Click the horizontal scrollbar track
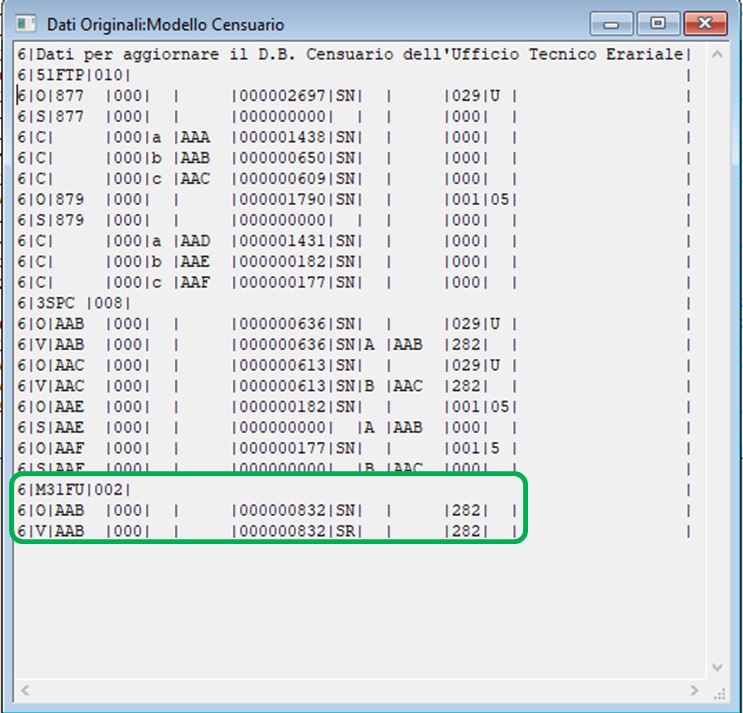Image resolution: width=743 pixels, height=713 pixels. point(360,690)
